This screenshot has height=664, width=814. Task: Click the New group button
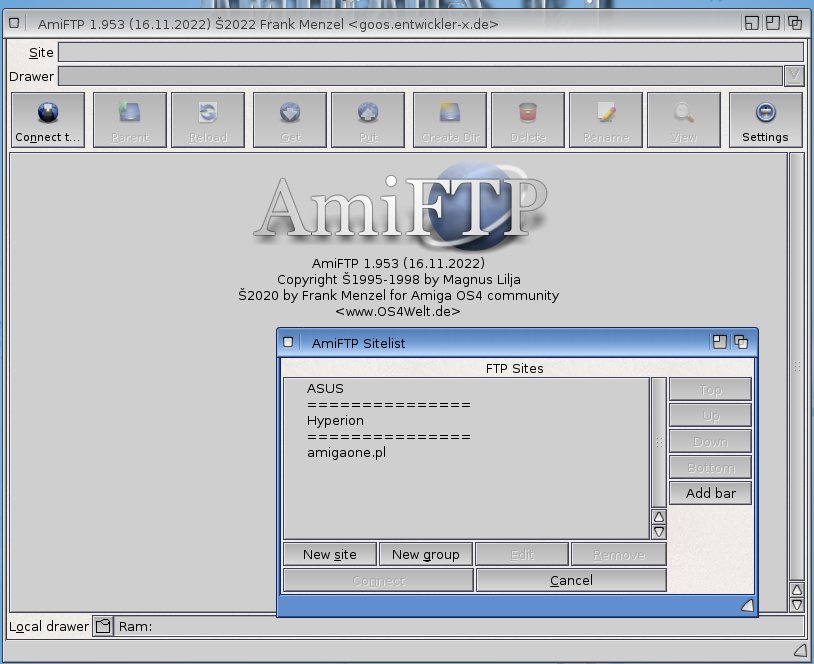426,554
